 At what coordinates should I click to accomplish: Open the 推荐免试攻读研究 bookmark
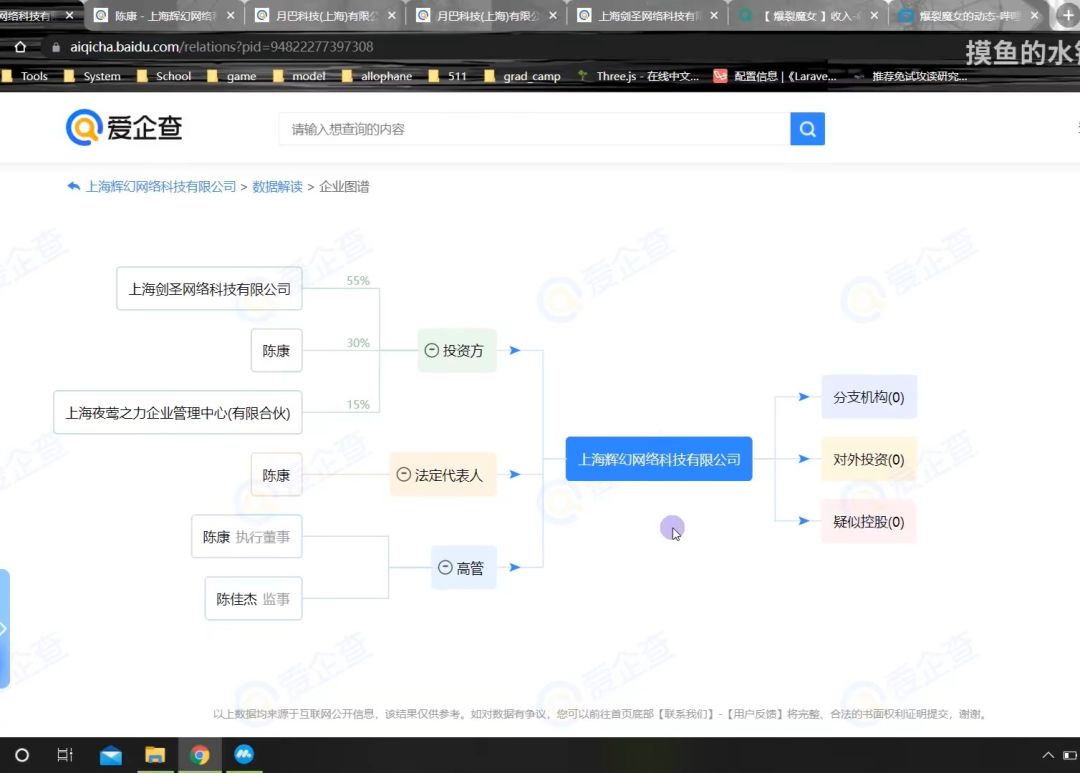911,76
